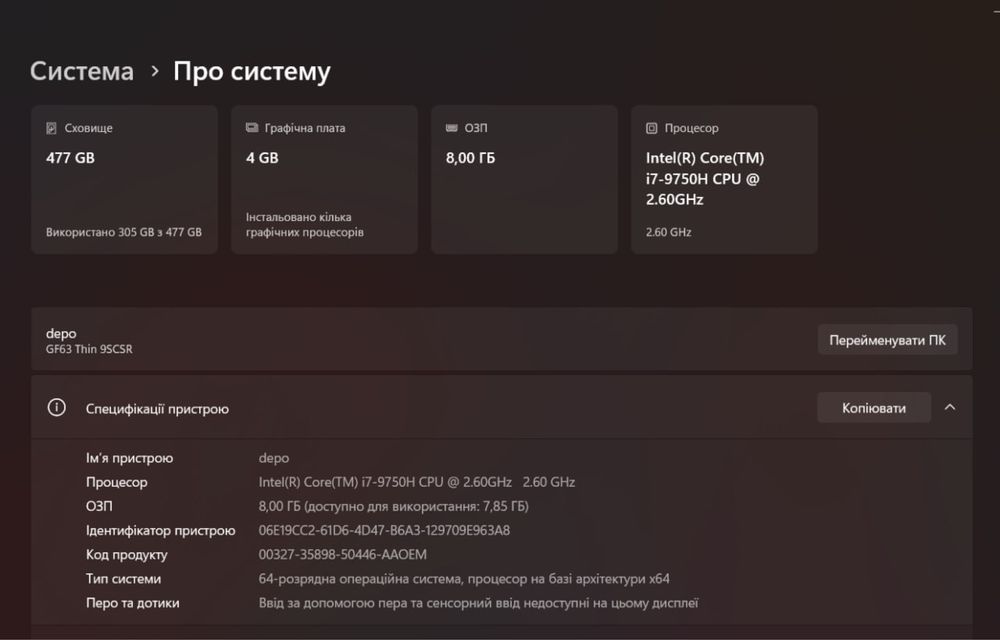Open the Сховище 477 GB card

(x=124, y=180)
